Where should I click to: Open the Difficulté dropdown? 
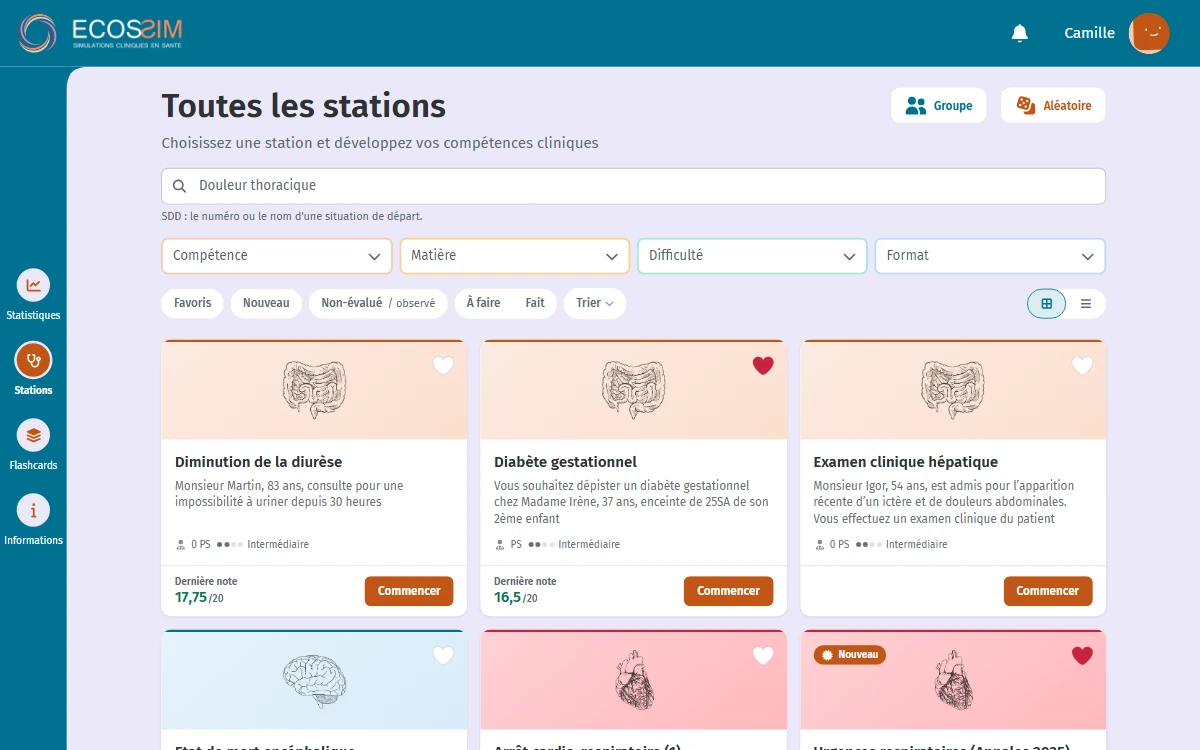click(x=752, y=256)
